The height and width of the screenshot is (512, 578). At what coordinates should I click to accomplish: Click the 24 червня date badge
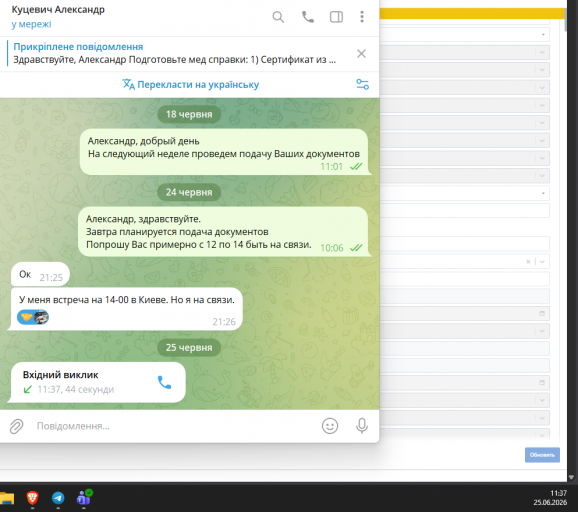point(189,192)
